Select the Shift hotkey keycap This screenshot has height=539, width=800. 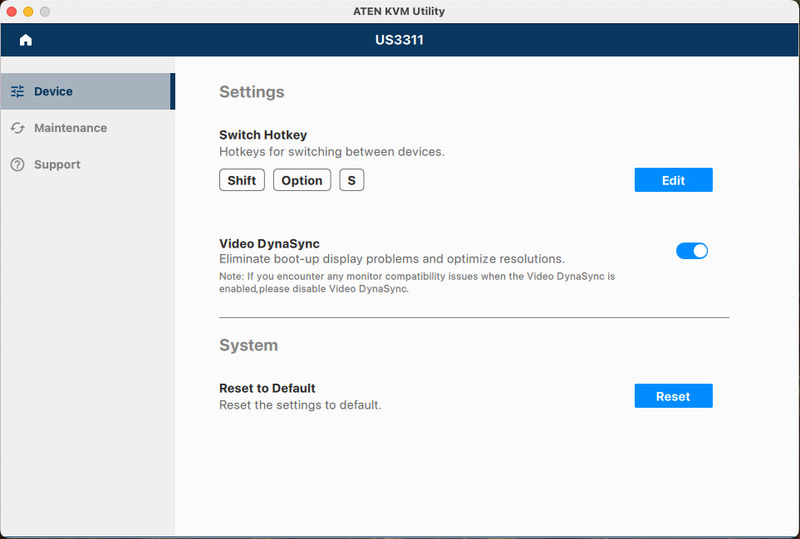pyautogui.click(x=242, y=180)
